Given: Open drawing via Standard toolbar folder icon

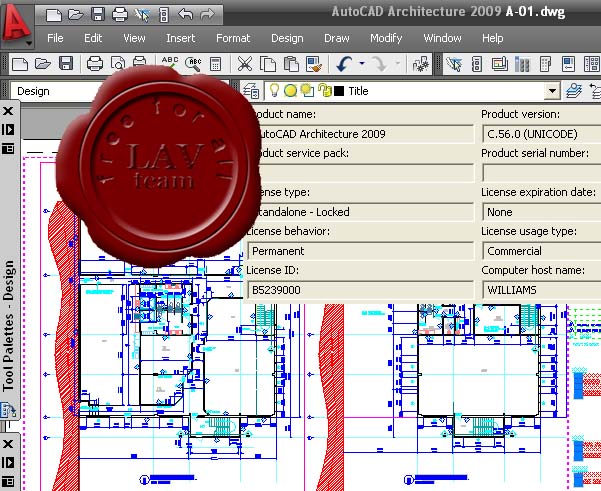Looking at the screenshot, I should point(43,63).
